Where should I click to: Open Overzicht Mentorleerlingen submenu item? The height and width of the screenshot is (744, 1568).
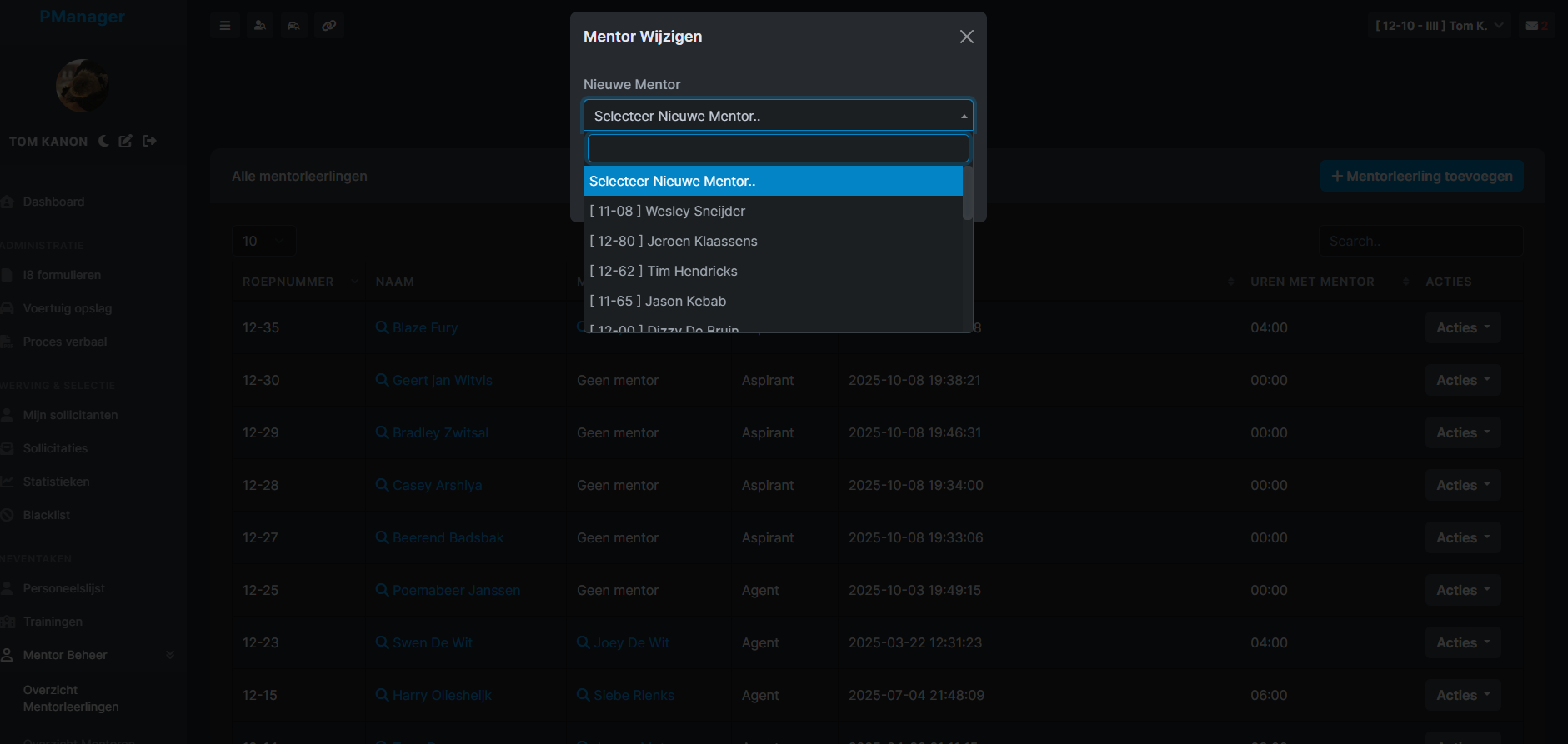71,698
